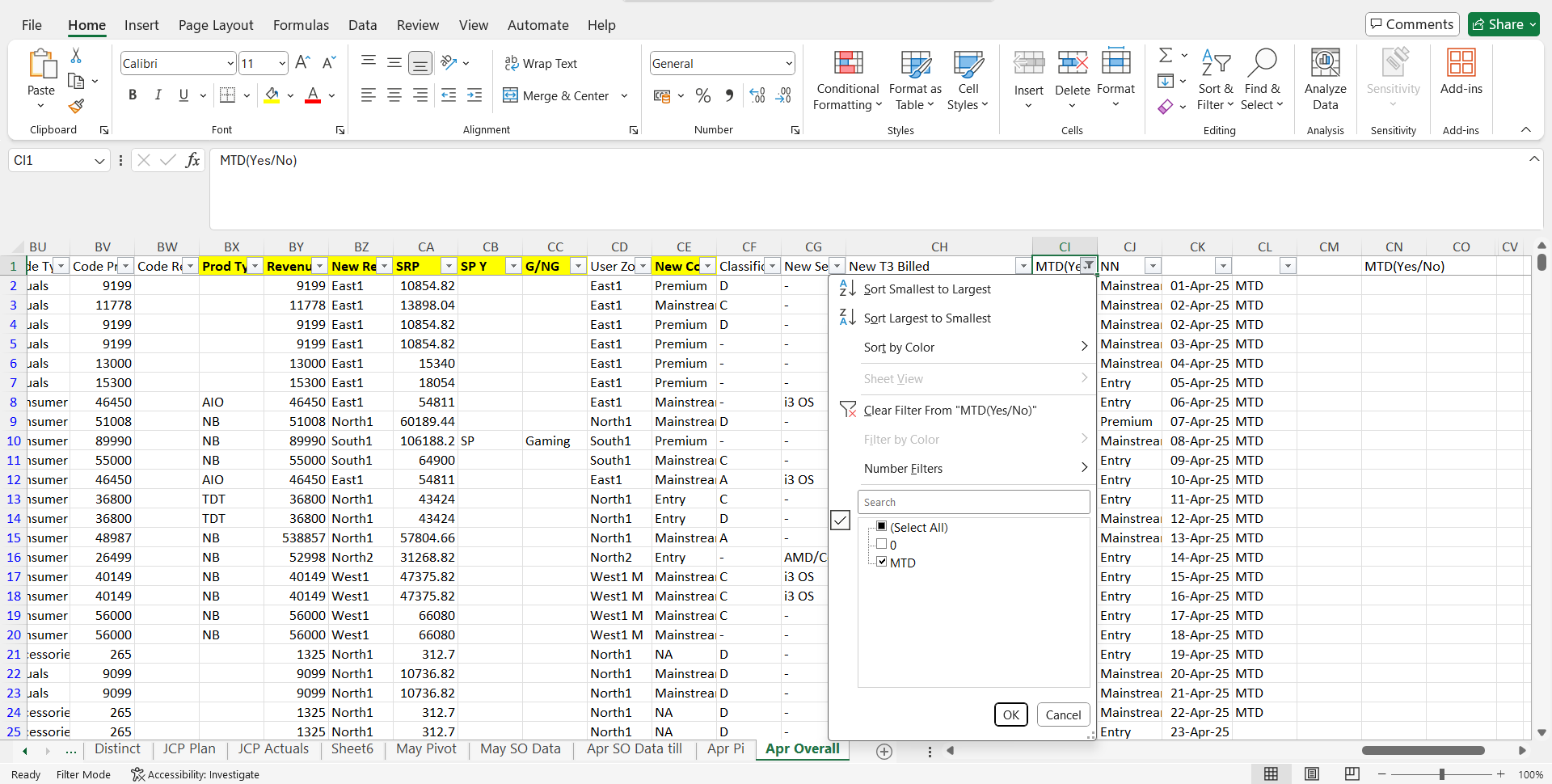The image size is (1552, 784).
Task: Click the Analyze Data icon
Action: click(x=1325, y=63)
